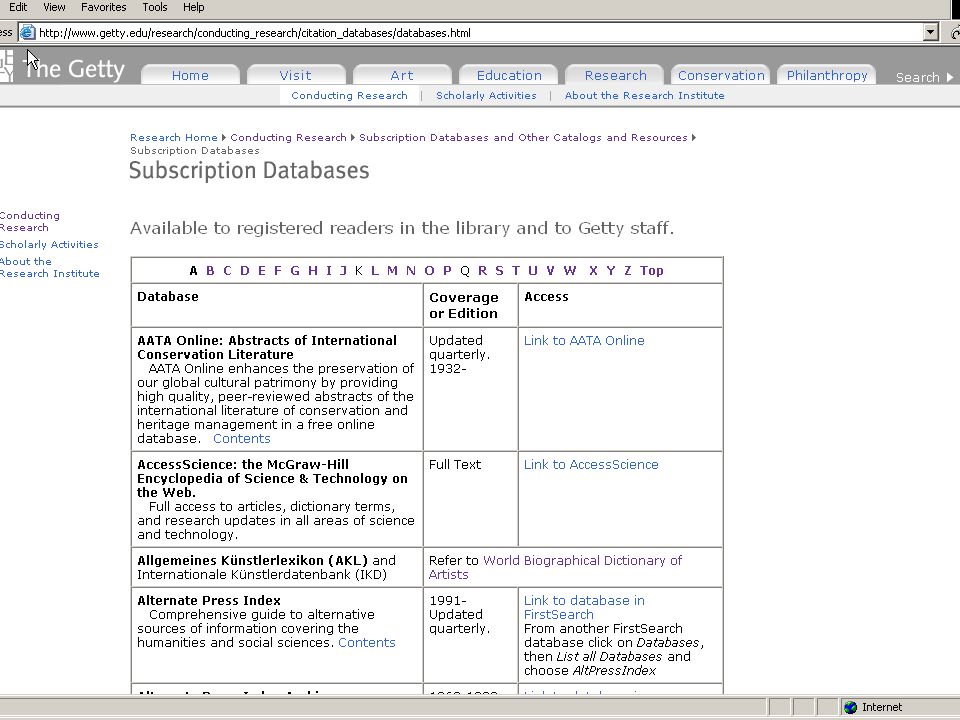
Task: Click the Search label in Getty header
Action: (x=917, y=77)
